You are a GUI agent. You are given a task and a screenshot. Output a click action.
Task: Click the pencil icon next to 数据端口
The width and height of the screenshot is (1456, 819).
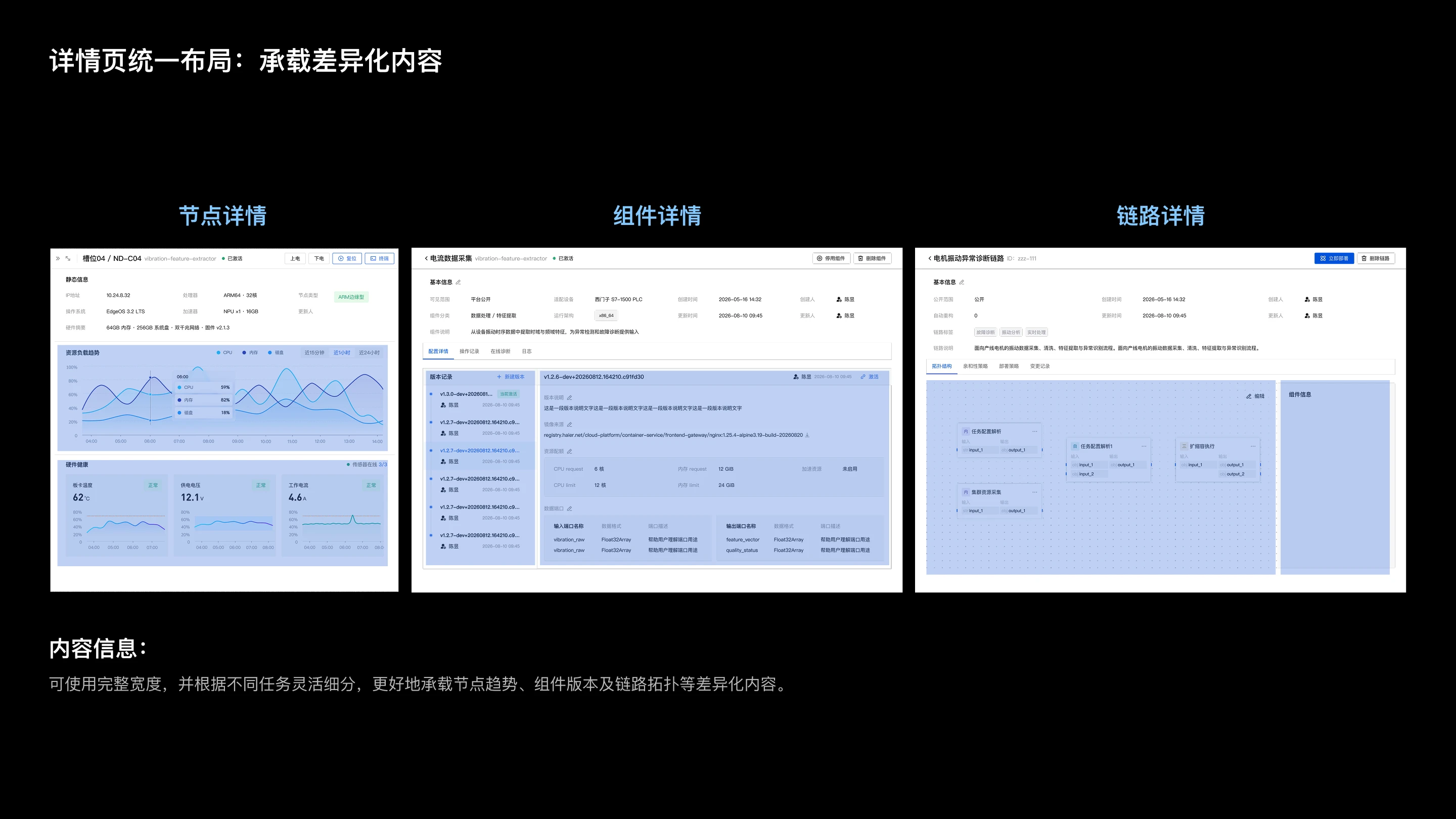[569, 509]
